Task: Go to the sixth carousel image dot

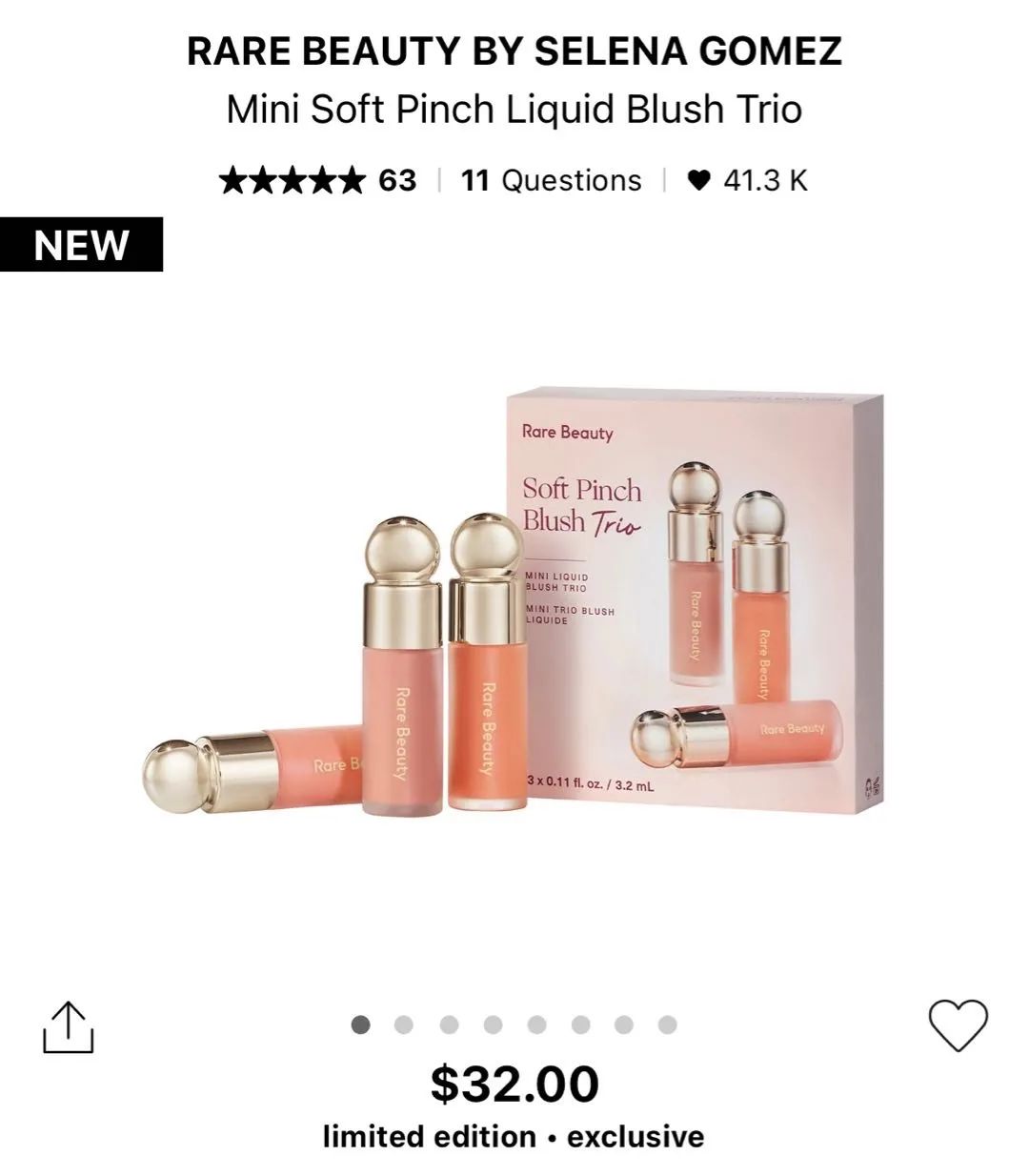Action: click(580, 1024)
